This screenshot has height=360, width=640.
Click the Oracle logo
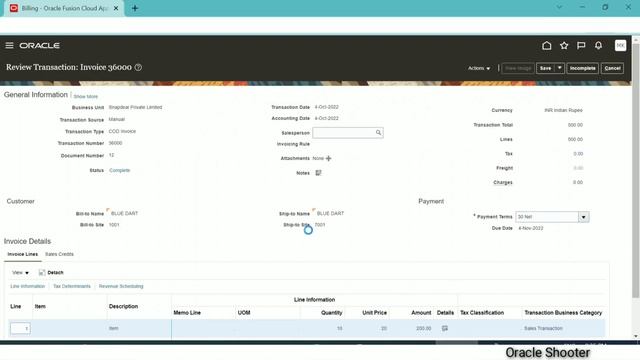(40, 45)
